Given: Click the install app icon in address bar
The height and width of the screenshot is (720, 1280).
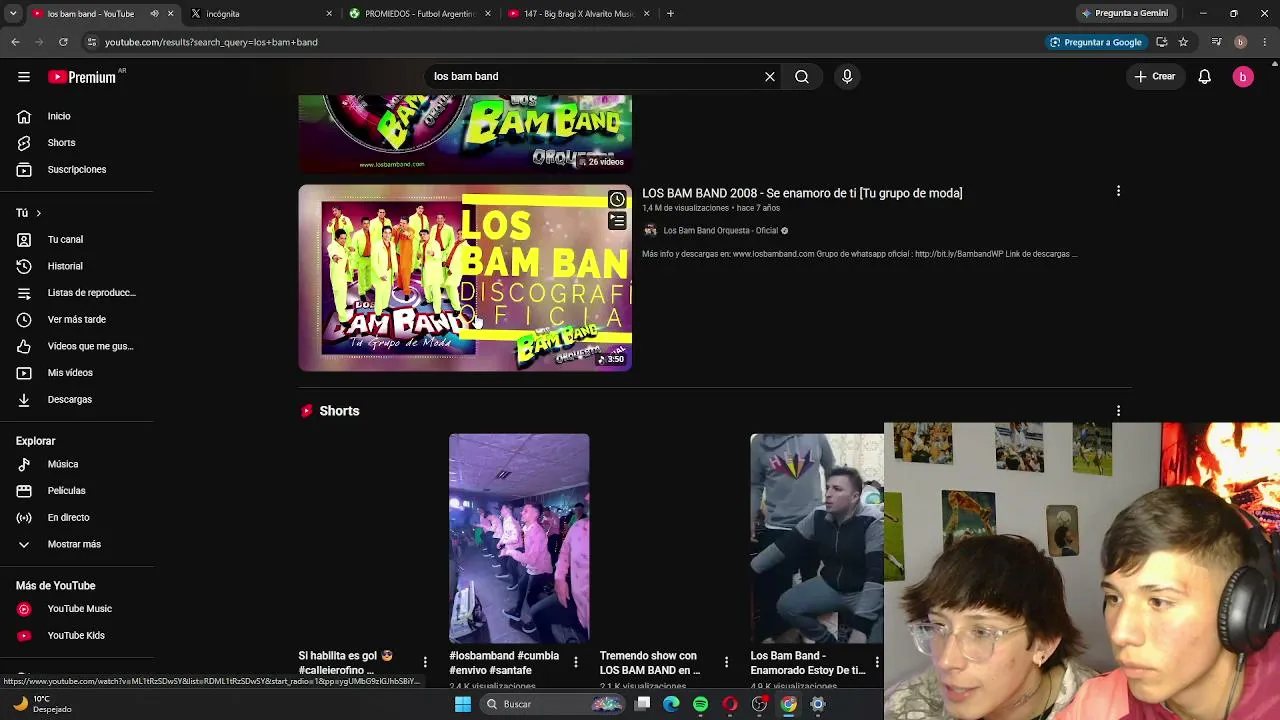Looking at the screenshot, I should [x=1162, y=42].
